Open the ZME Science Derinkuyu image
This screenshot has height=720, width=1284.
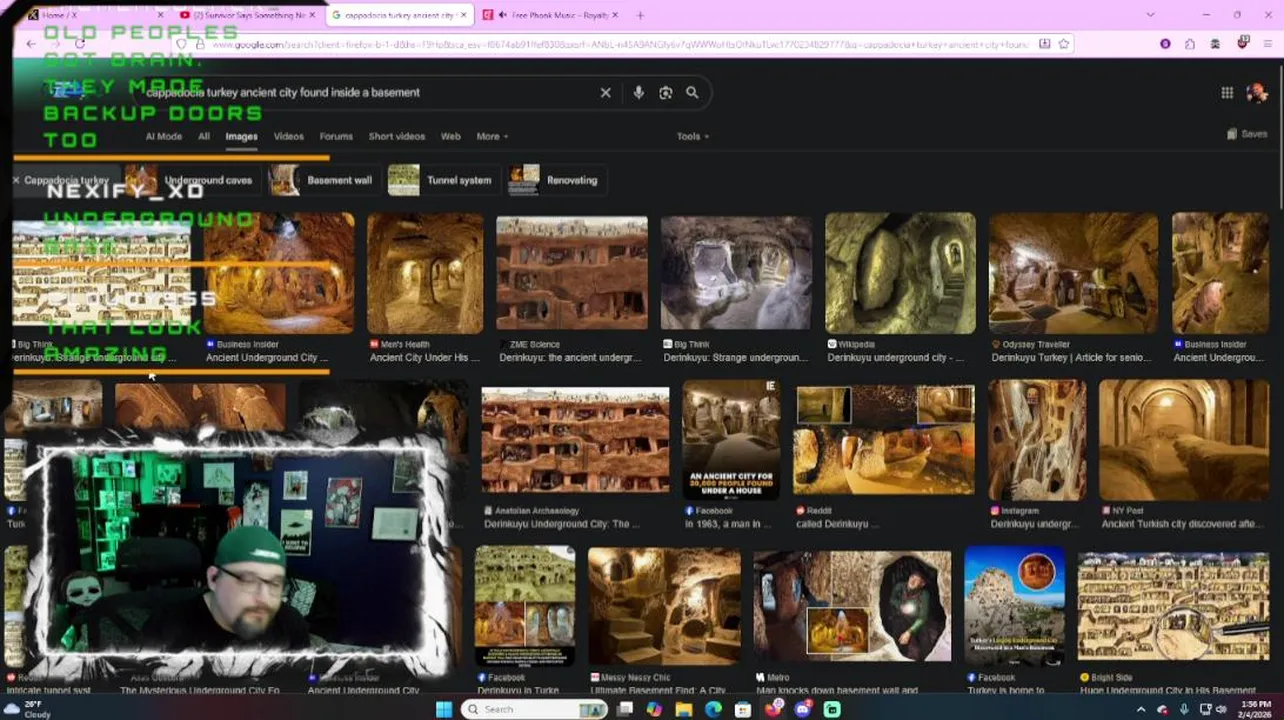pyautogui.click(x=572, y=273)
